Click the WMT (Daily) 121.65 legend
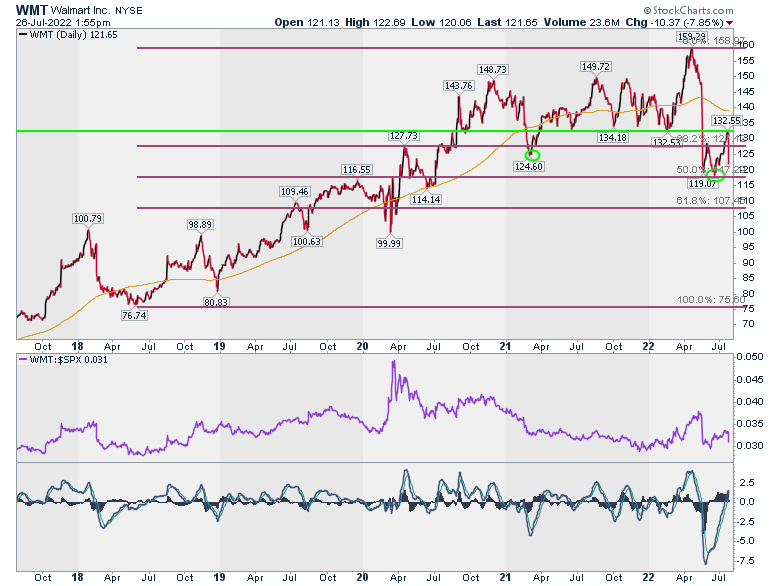The height and width of the screenshot is (586, 780). pyautogui.click(x=68, y=35)
